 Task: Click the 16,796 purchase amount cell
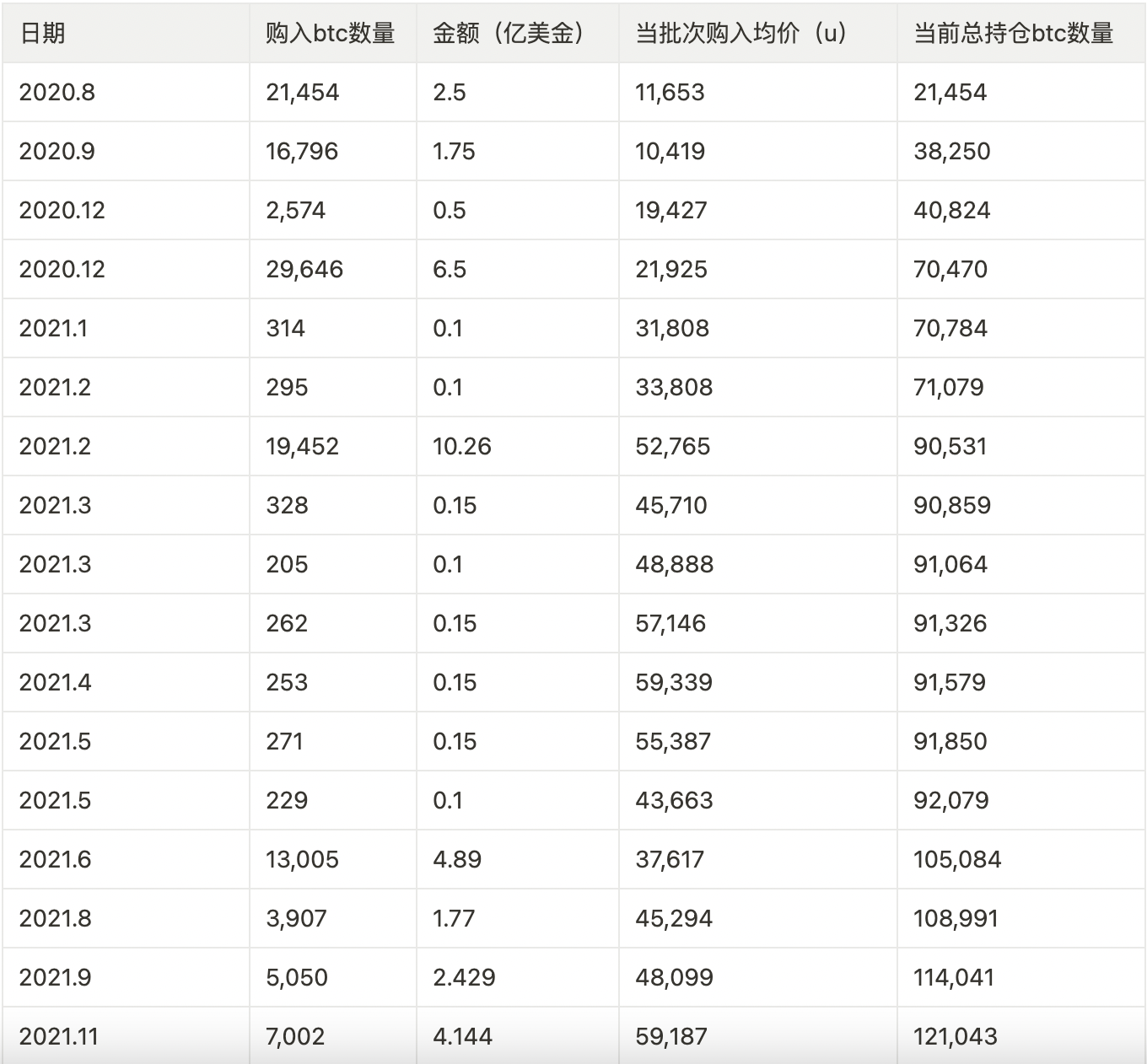(x=302, y=151)
